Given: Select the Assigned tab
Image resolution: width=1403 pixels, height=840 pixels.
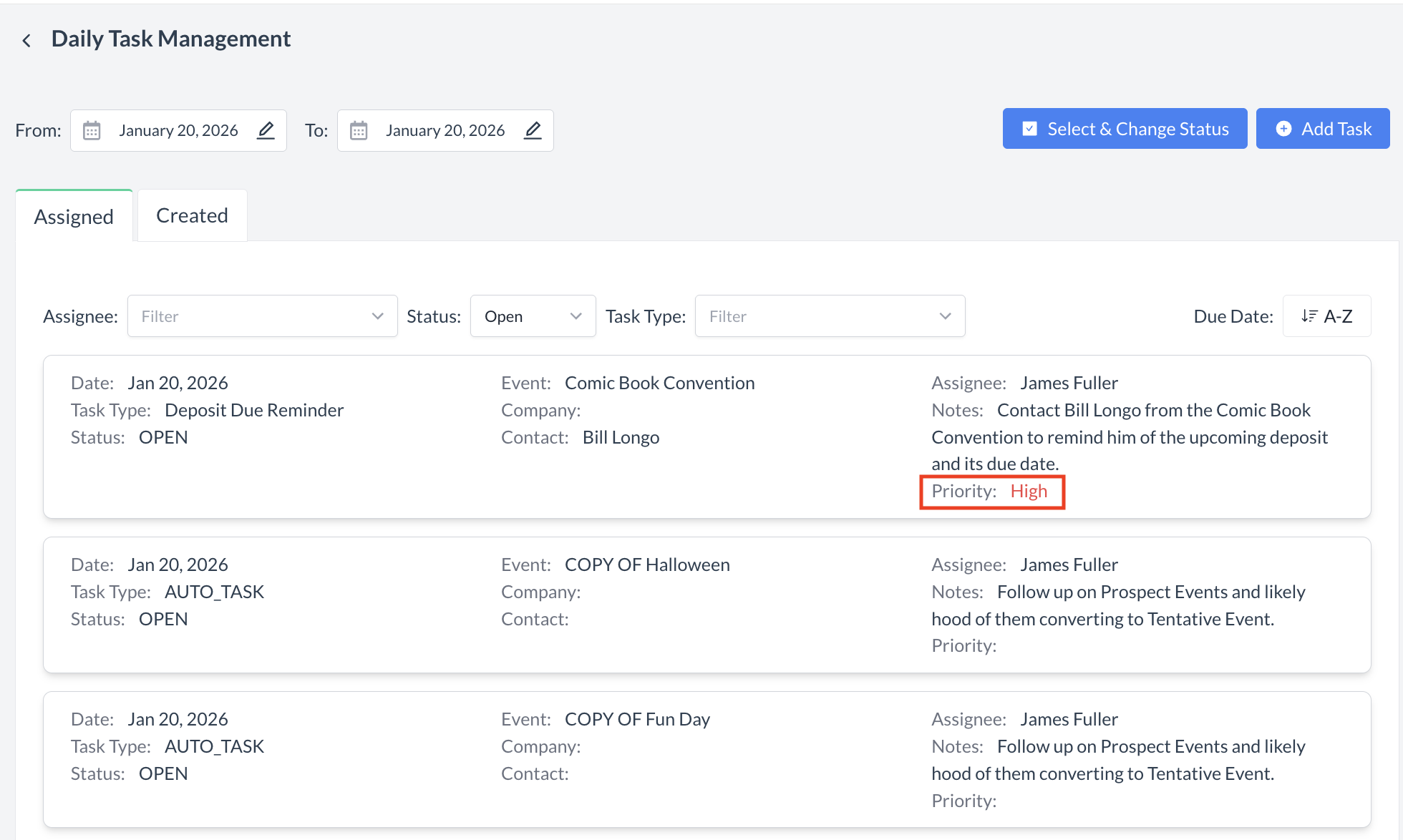Looking at the screenshot, I should pos(74,216).
